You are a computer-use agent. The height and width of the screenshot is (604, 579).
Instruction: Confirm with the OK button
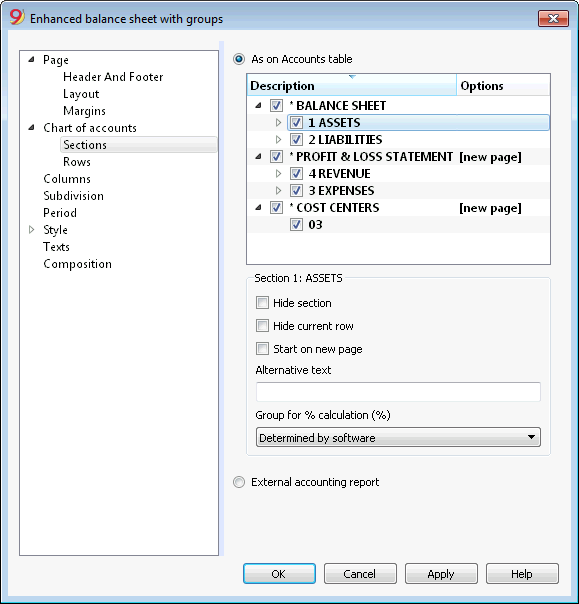tap(279, 574)
